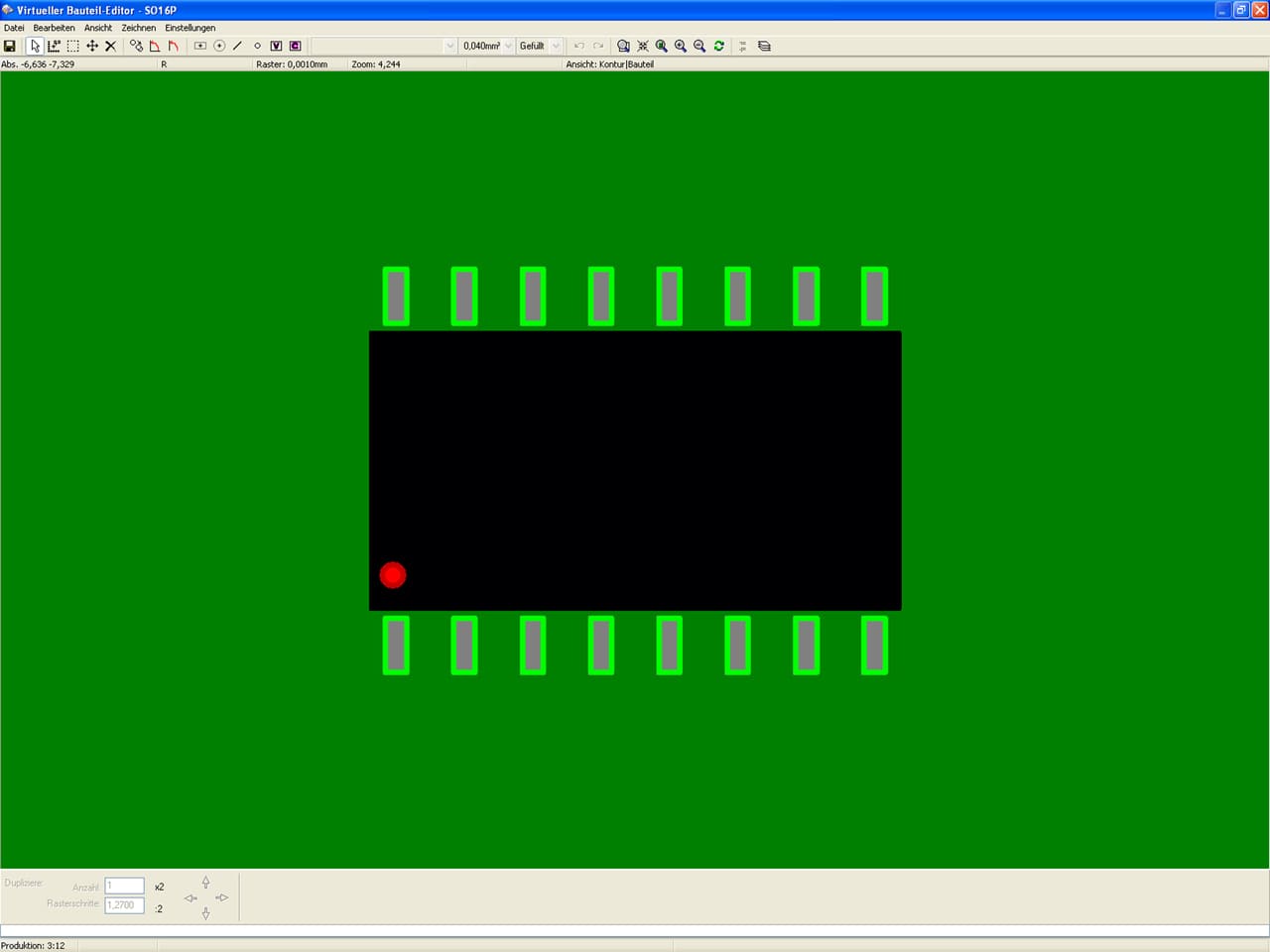Click the 'Ansicht: Kontur|Bauteil' status text

[610, 64]
